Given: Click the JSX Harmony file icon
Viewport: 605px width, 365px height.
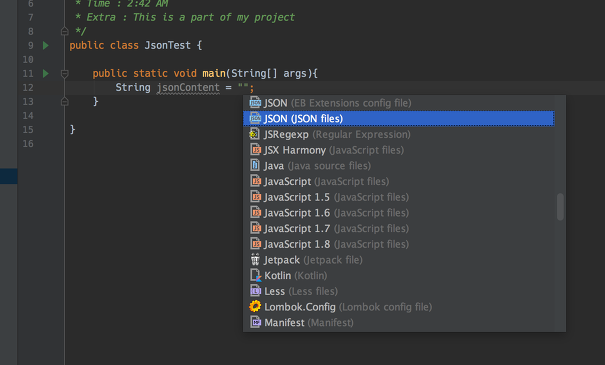Looking at the screenshot, I should [255, 150].
